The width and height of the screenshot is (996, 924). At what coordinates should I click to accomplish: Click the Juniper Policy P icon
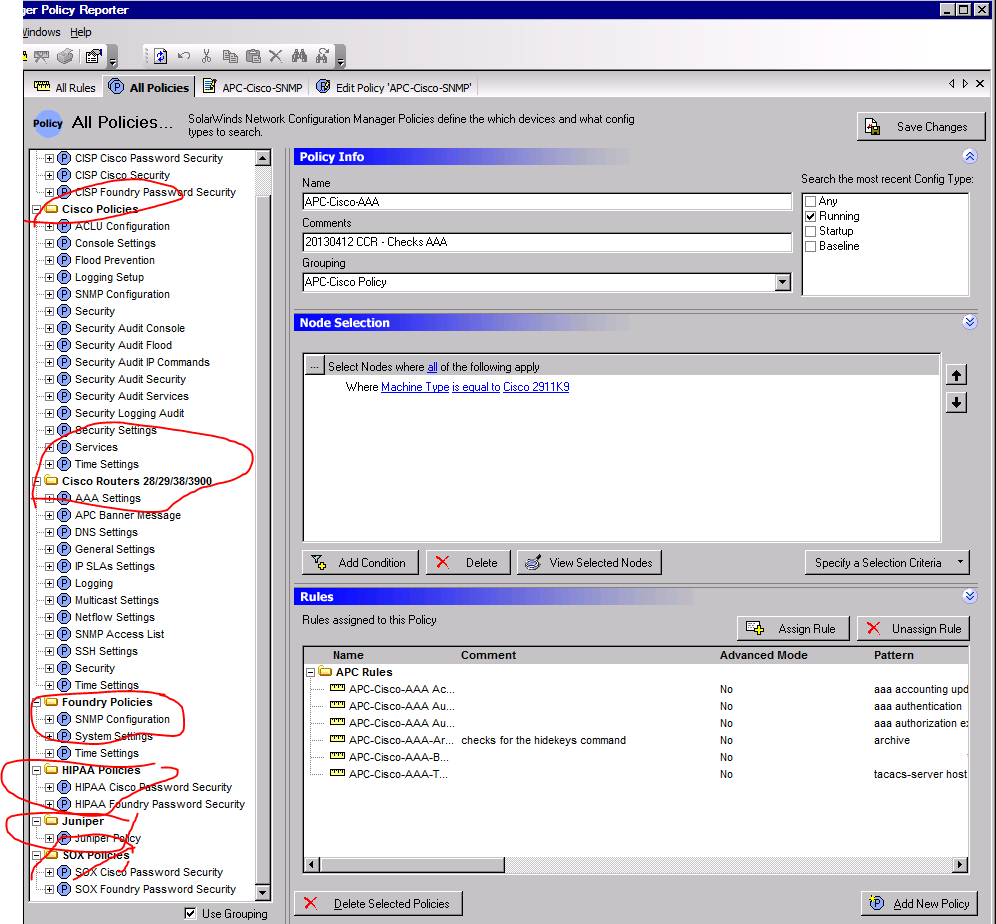[x=64, y=838]
